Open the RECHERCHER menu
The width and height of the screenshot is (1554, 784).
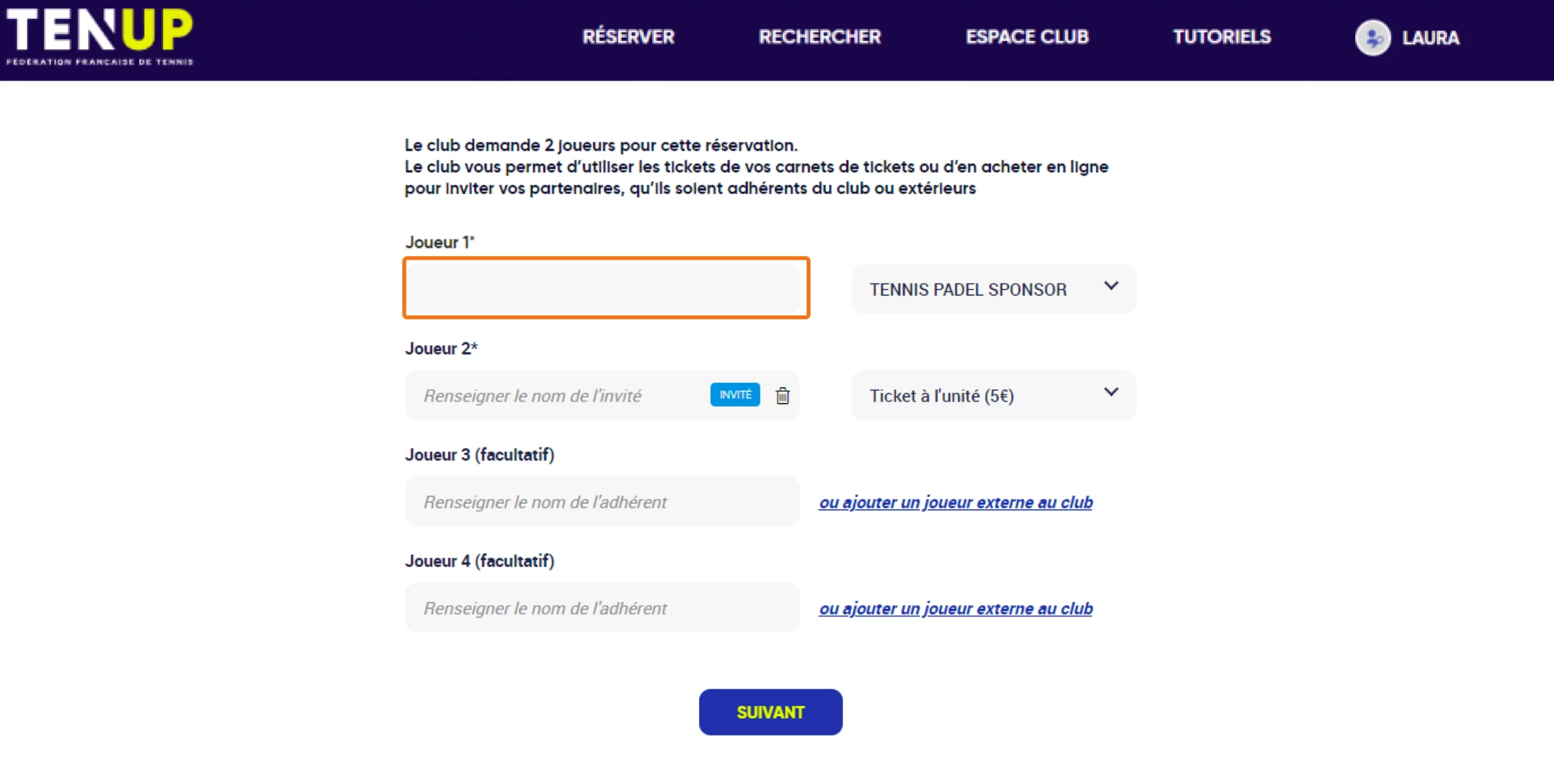819,37
